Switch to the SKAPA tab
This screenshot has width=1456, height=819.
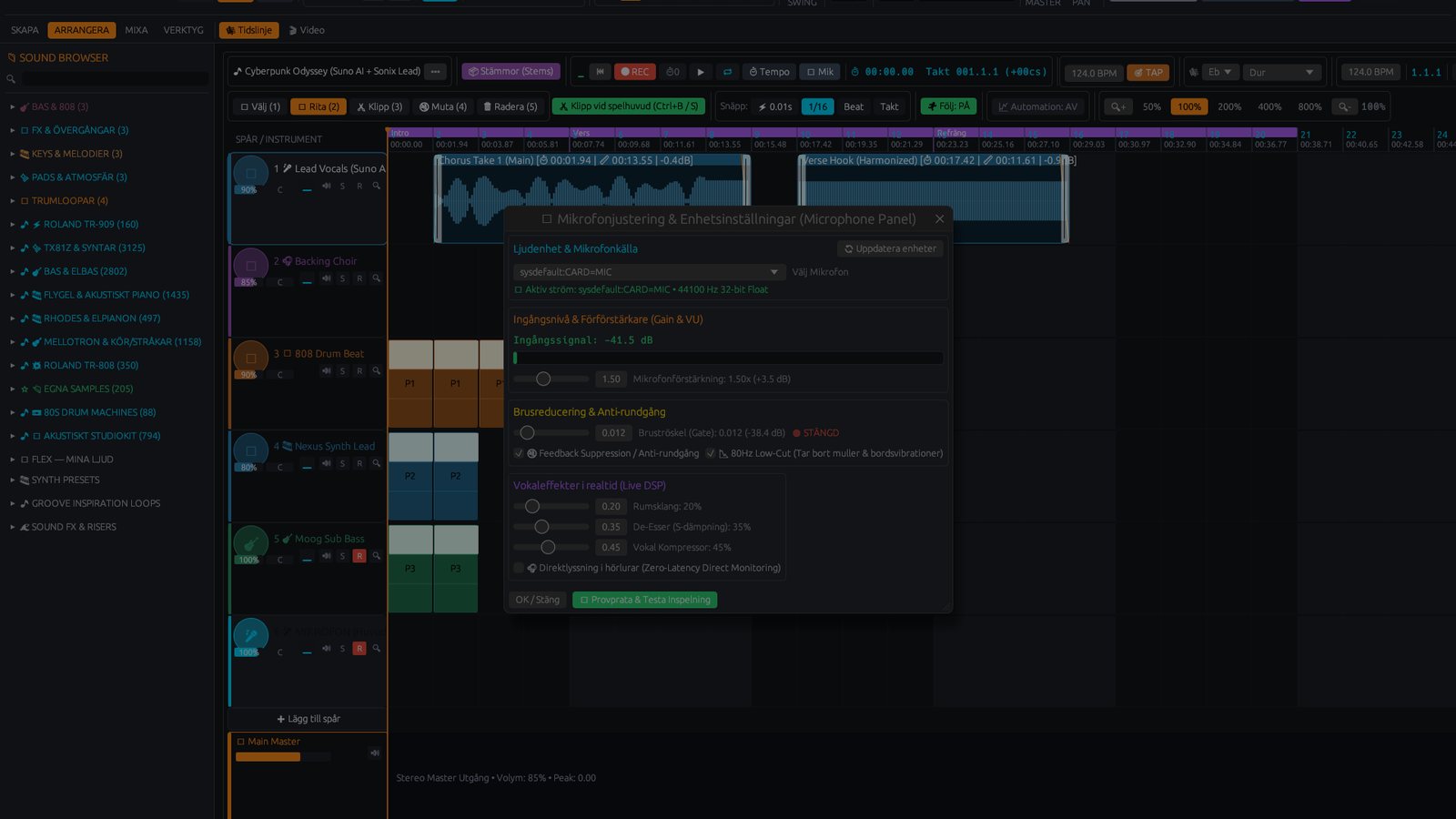pos(25,30)
